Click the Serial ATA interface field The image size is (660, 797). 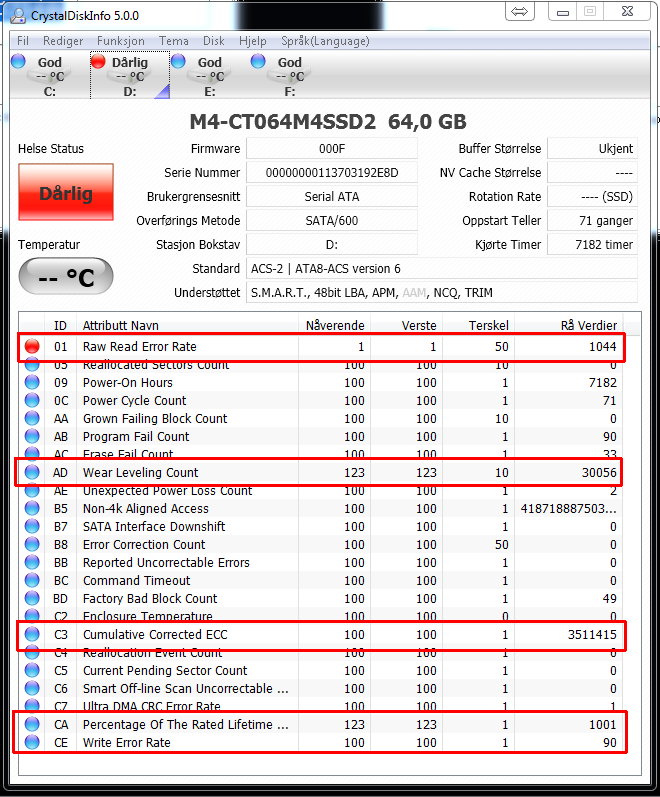[332, 196]
